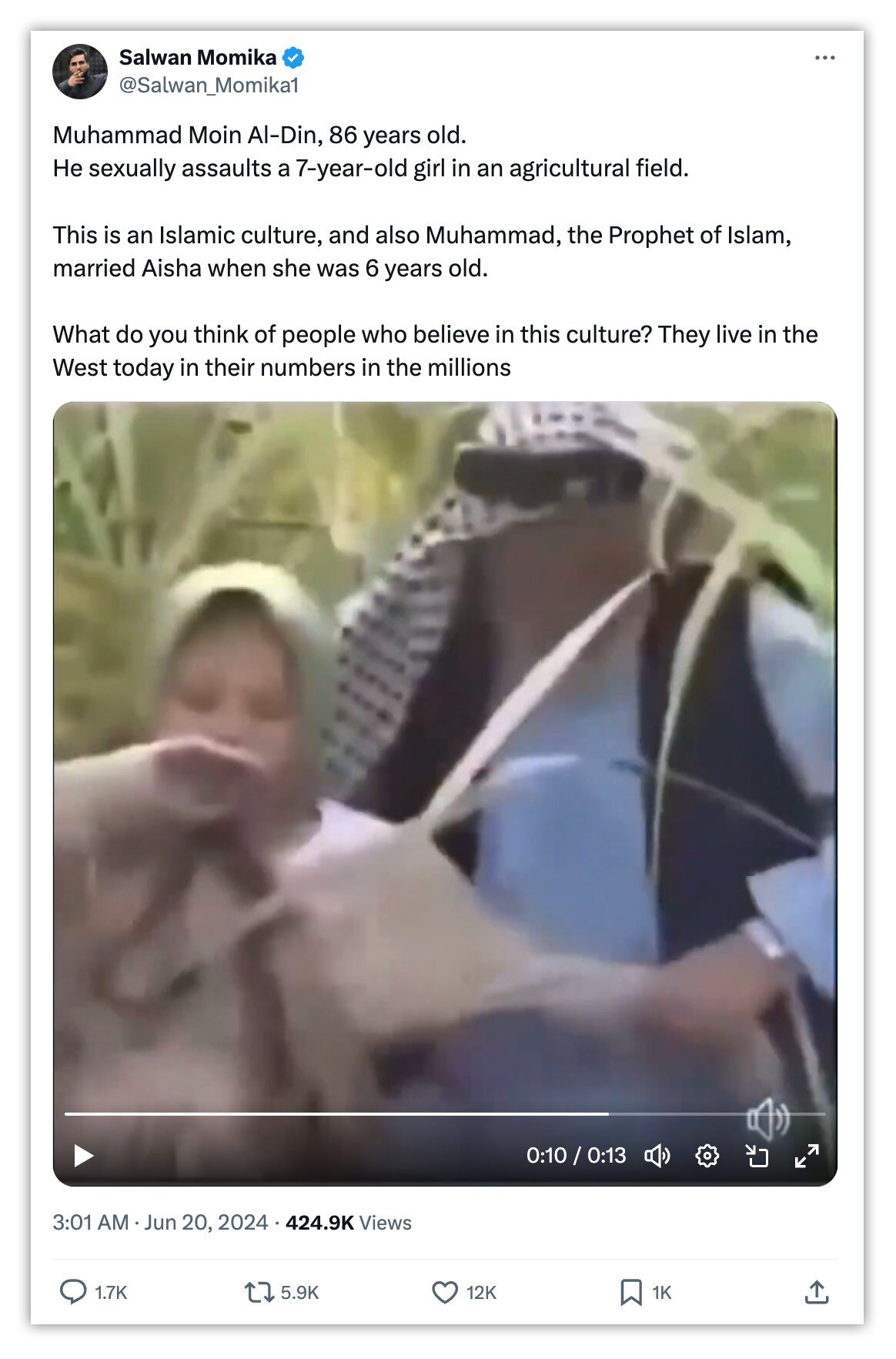Repost using the retweet arrows icon

tap(259, 1291)
